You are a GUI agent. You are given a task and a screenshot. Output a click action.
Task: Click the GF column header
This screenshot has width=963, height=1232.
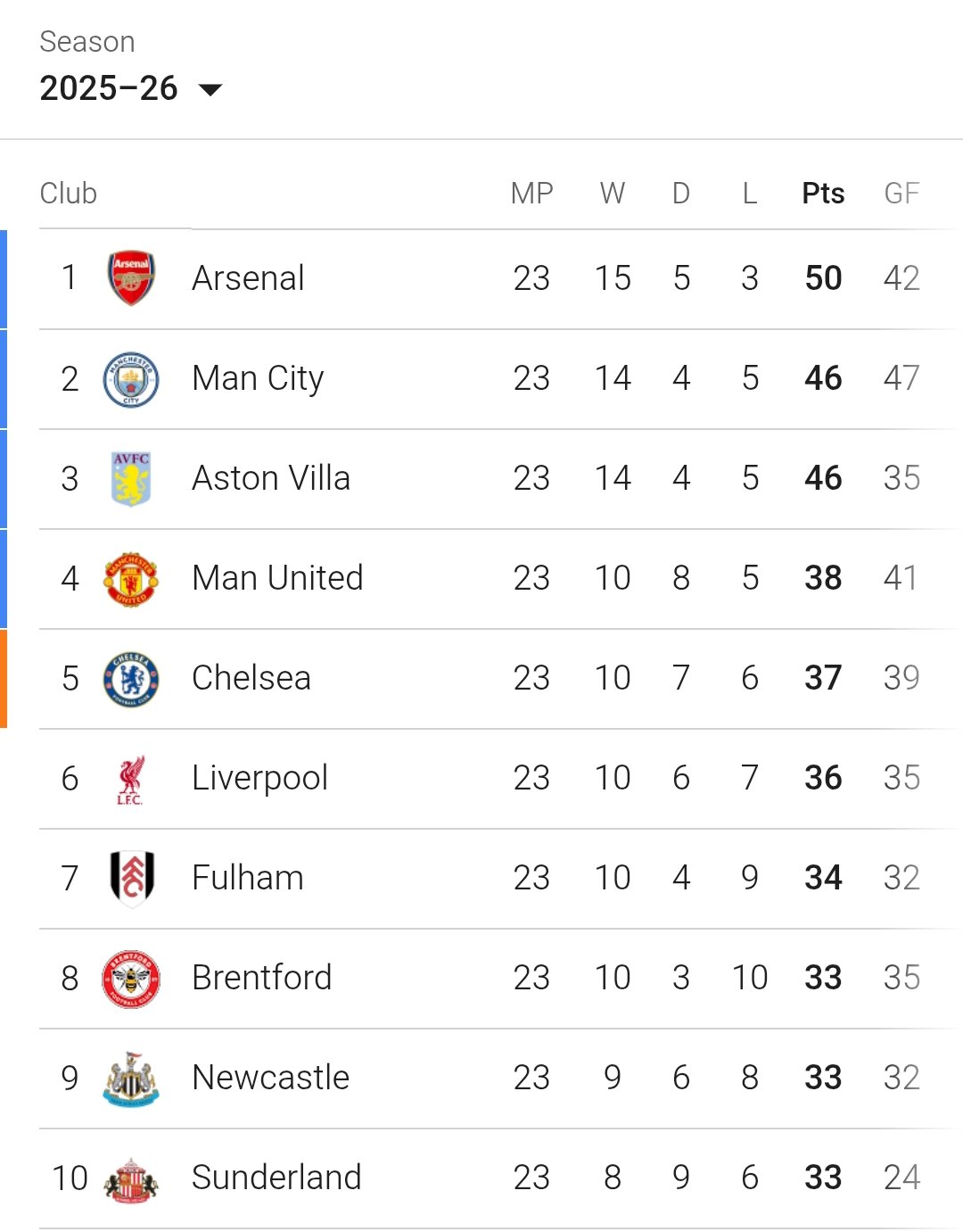tap(901, 194)
